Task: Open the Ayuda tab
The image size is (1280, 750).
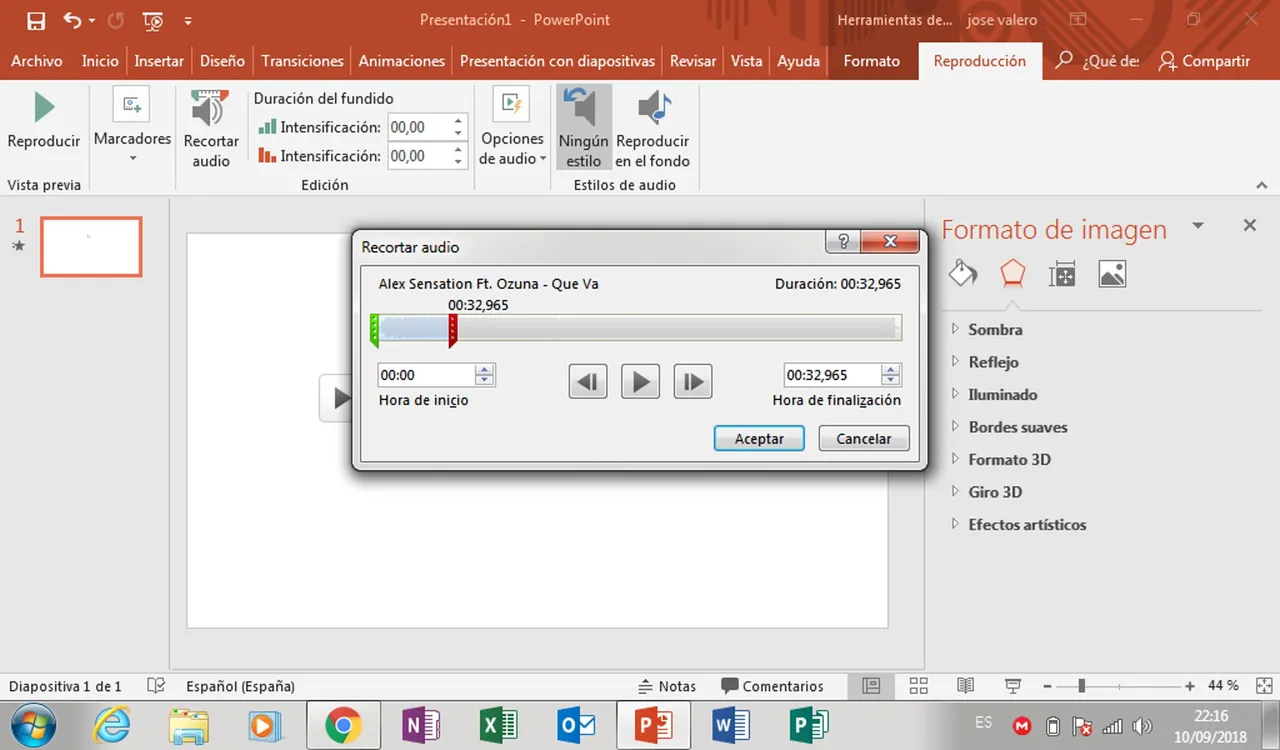Action: pyautogui.click(x=798, y=61)
